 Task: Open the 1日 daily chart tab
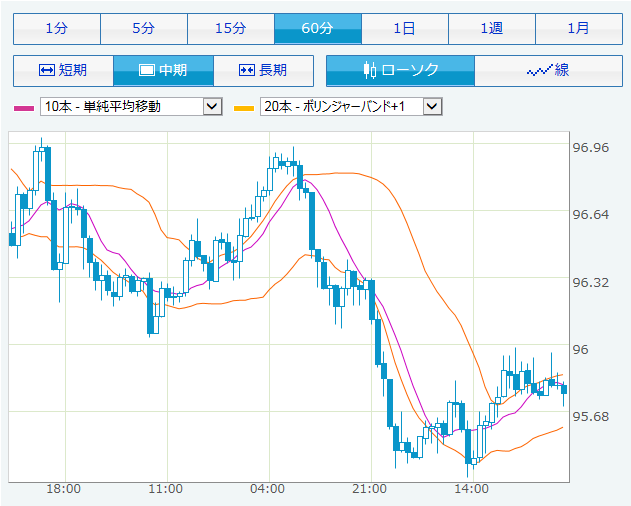[x=405, y=28]
